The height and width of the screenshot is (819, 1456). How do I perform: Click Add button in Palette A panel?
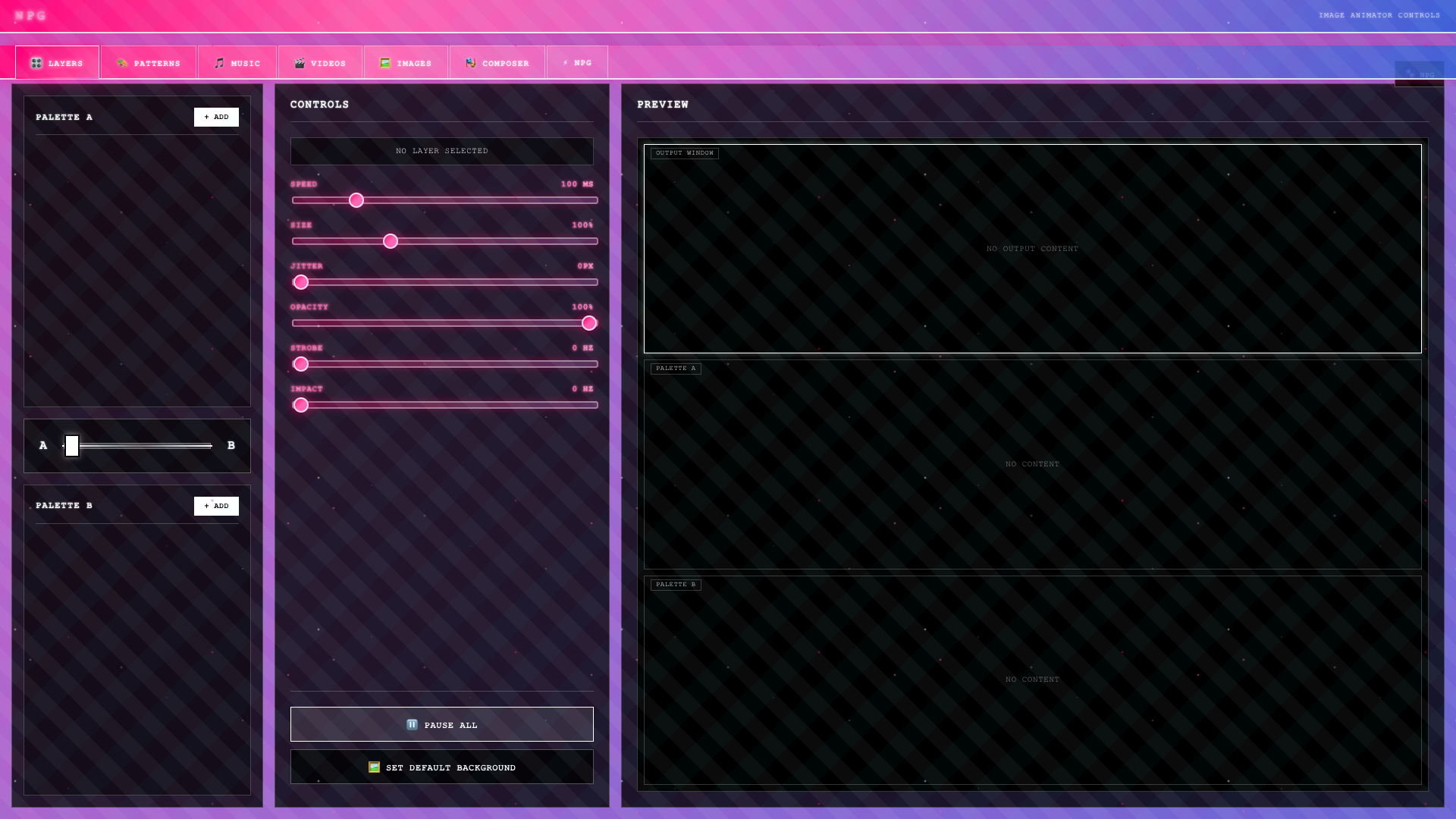(216, 117)
